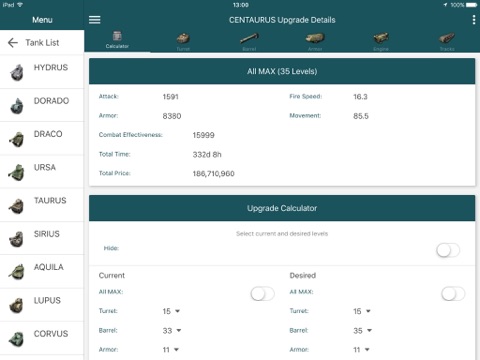Click Movement value 85.5
Viewport: 480px width, 360px height.
tap(361, 116)
